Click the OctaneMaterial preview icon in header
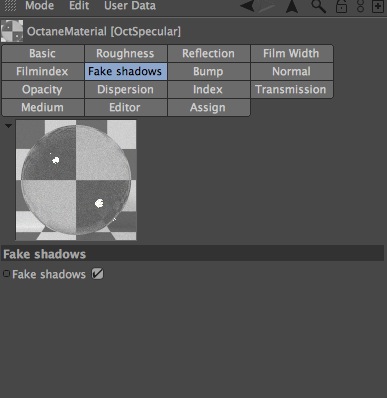Viewport: 387px width, 398px height. click(12, 31)
